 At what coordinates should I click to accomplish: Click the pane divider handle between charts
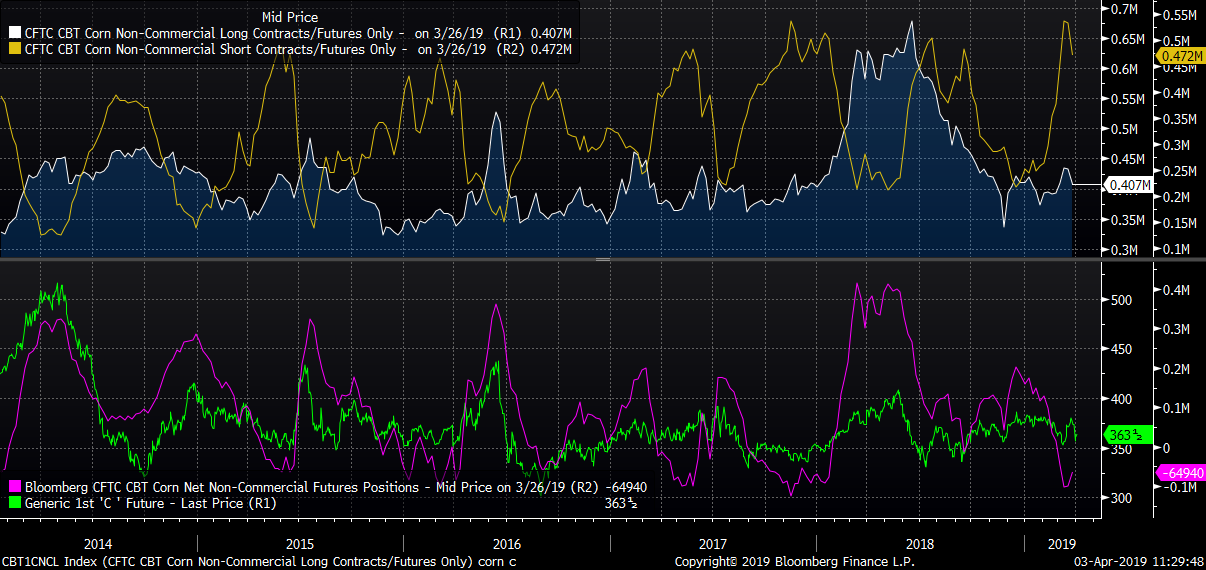[603, 259]
